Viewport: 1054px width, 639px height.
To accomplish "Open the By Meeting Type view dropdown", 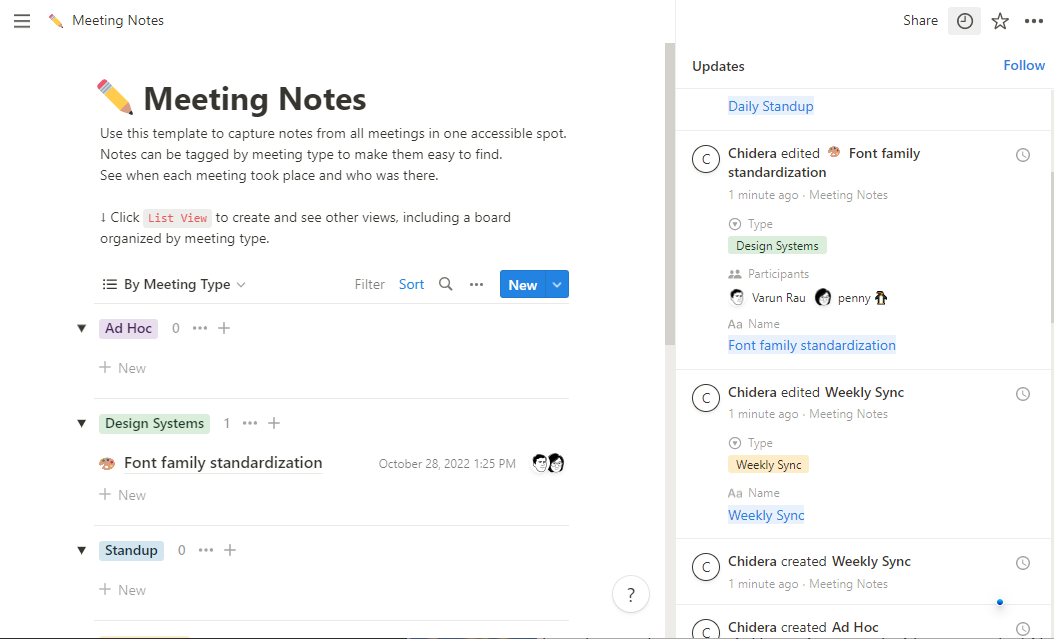I will pyautogui.click(x=174, y=284).
